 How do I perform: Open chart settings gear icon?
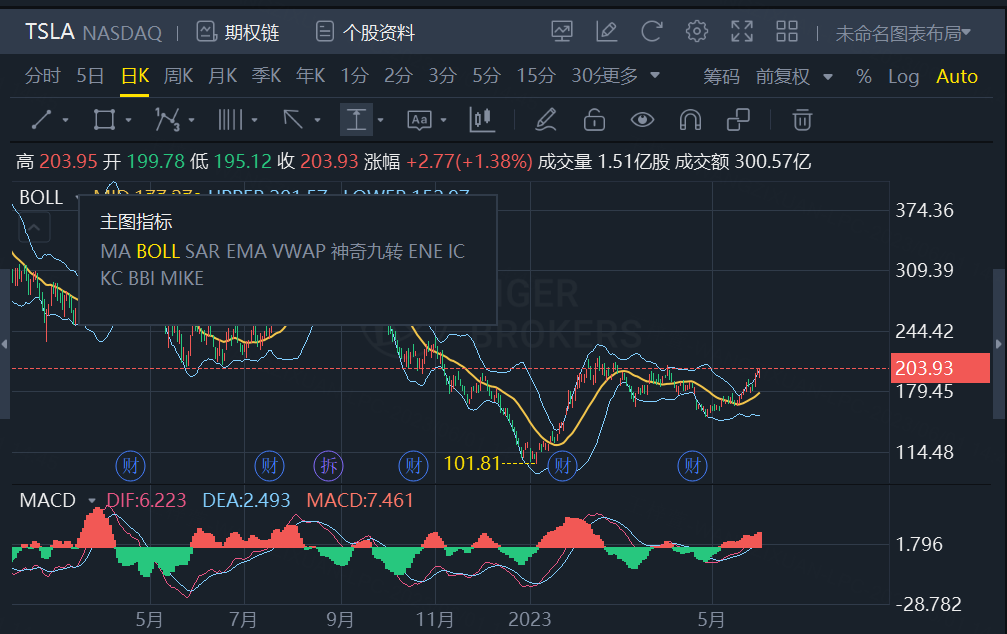coord(697,32)
